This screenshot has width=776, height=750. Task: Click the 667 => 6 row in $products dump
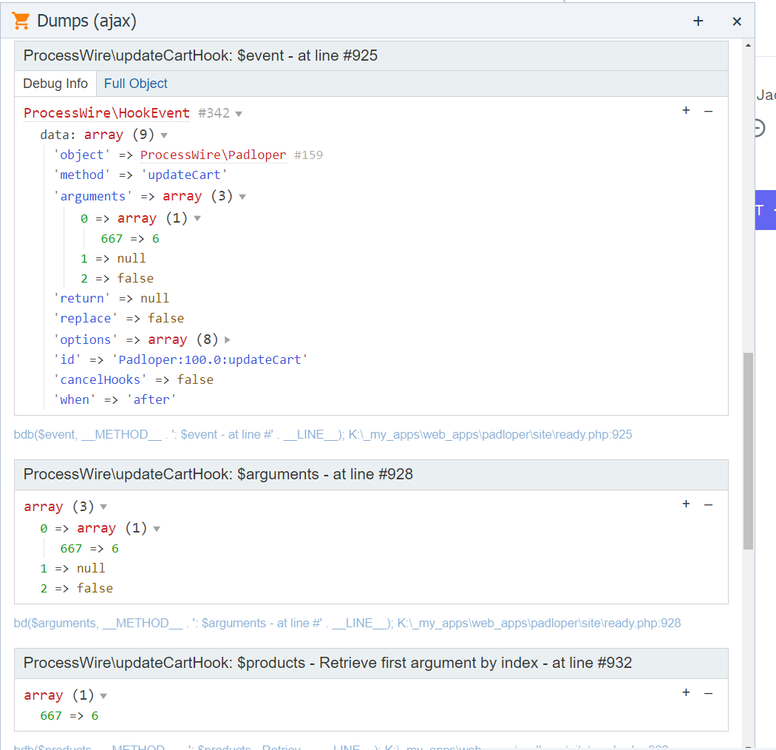[x=69, y=716]
